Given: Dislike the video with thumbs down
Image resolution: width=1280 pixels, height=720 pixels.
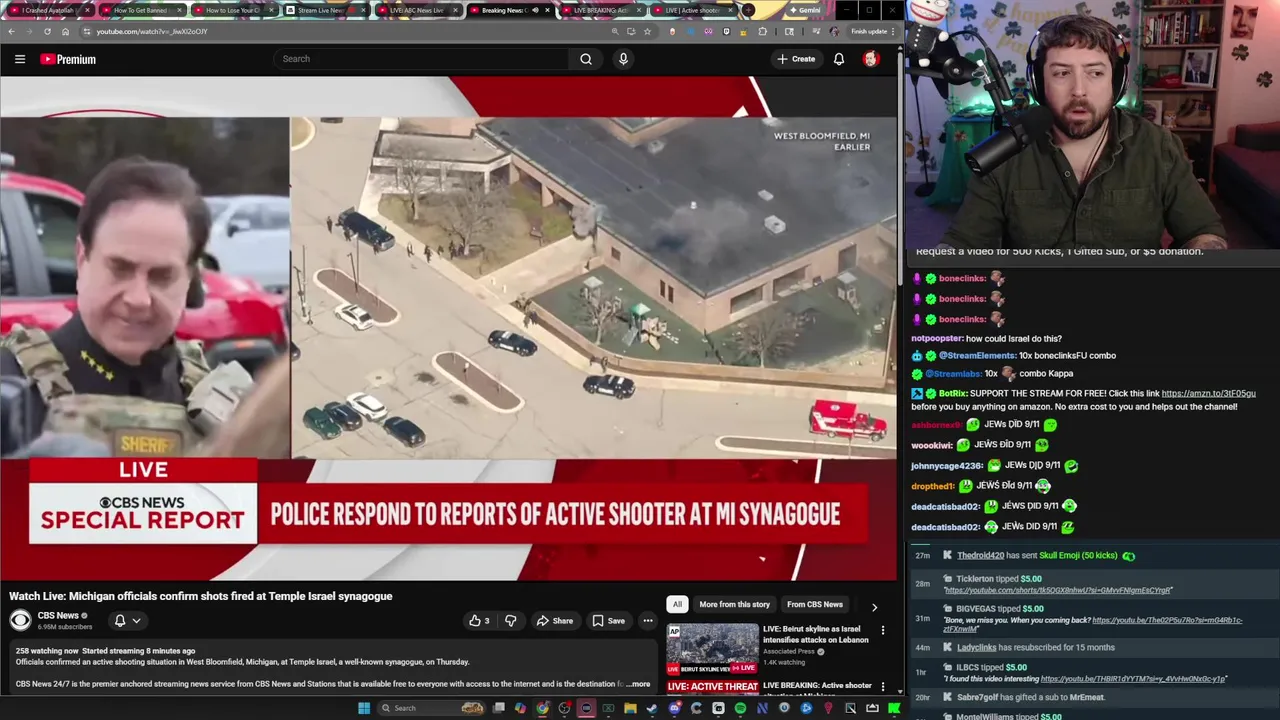Looking at the screenshot, I should pyautogui.click(x=511, y=621).
